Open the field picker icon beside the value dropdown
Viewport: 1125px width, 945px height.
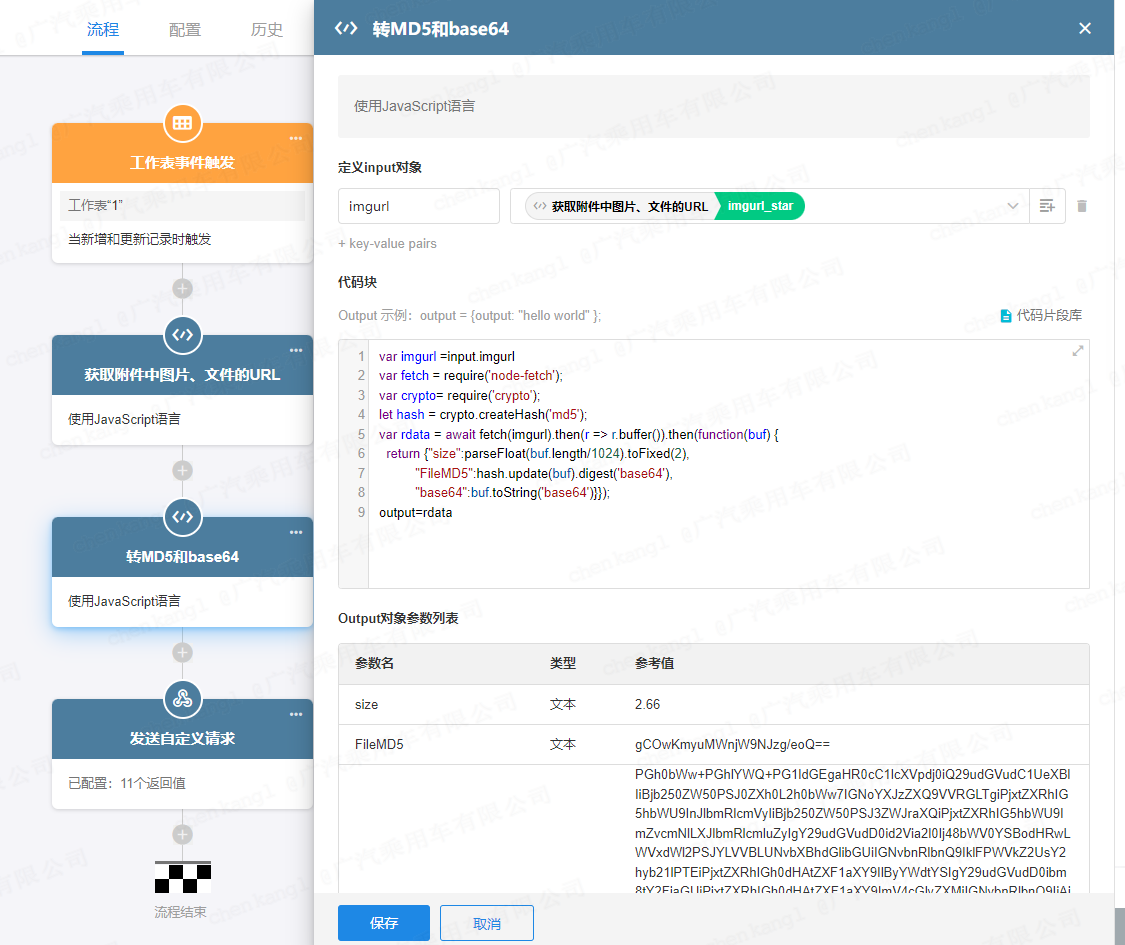[x=1047, y=206]
